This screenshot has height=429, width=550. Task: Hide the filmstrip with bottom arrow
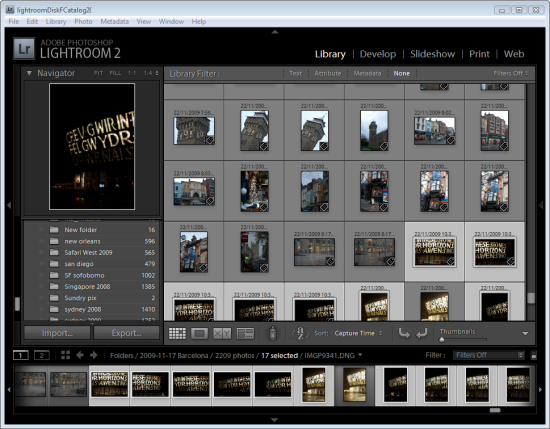275,420
